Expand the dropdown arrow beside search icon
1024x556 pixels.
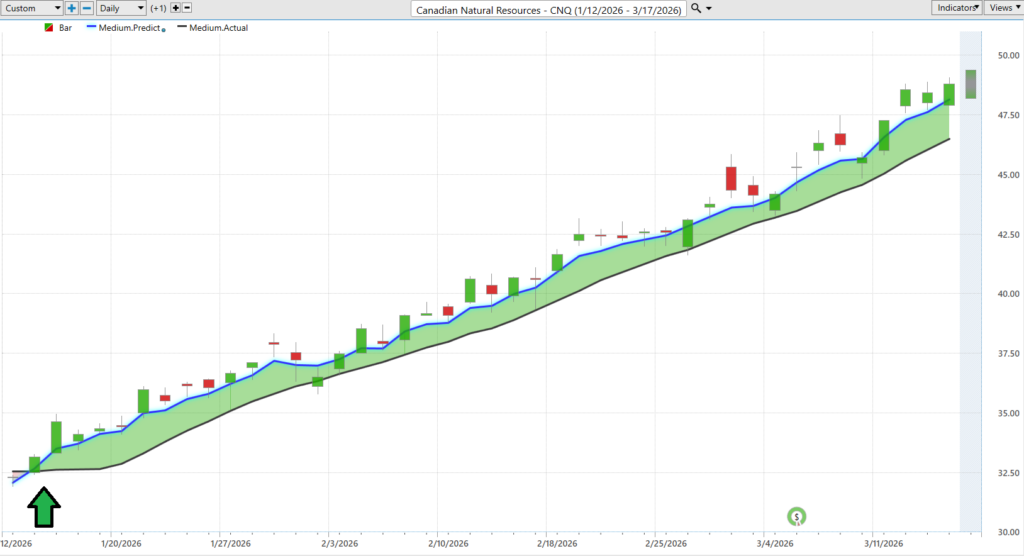709,8
